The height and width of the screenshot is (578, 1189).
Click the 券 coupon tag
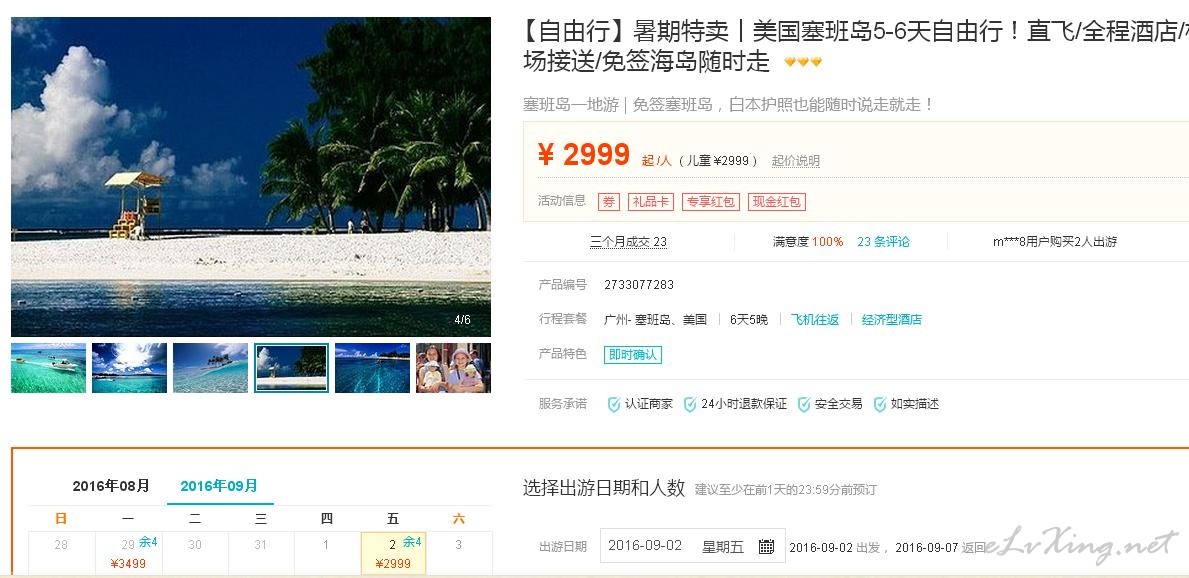tap(609, 202)
